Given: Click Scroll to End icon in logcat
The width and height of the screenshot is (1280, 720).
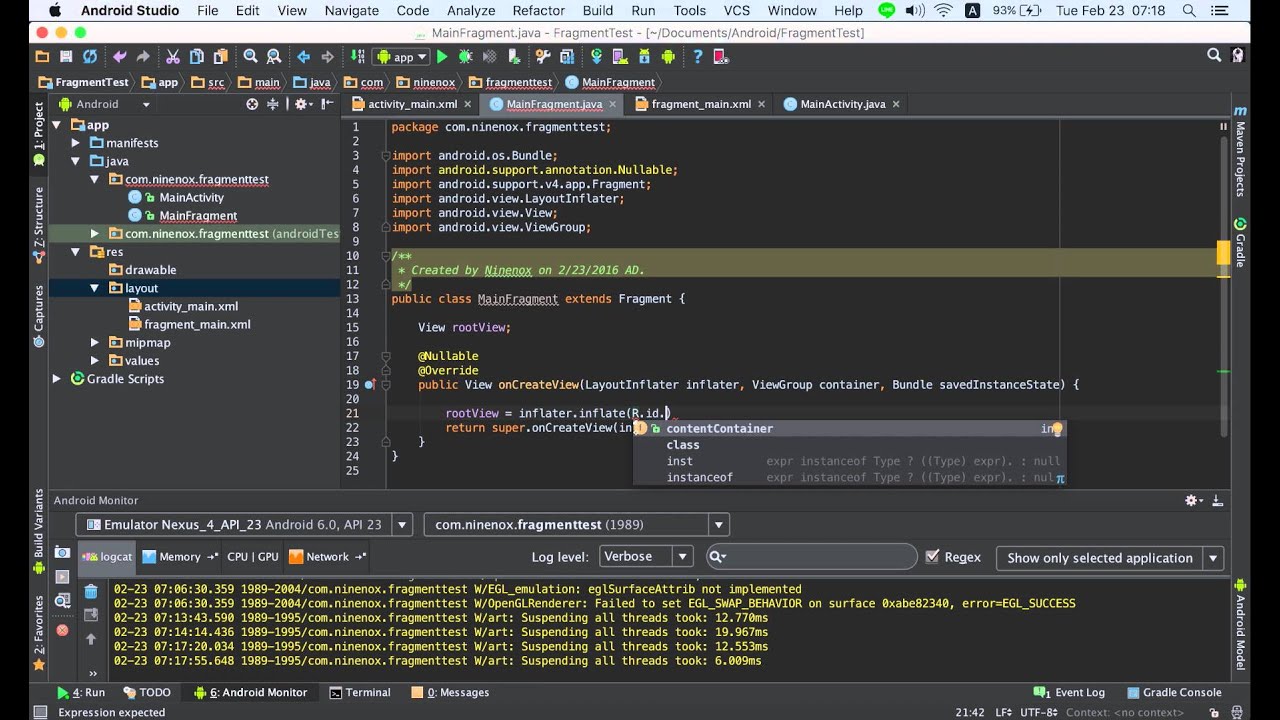Looking at the screenshot, I should tap(91, 615).
